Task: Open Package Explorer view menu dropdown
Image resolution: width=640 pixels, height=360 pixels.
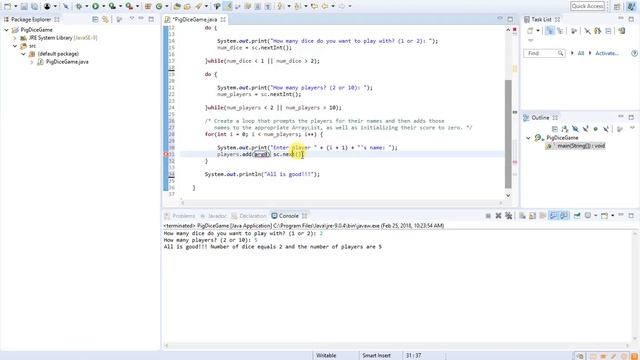Action: [131, 19]
